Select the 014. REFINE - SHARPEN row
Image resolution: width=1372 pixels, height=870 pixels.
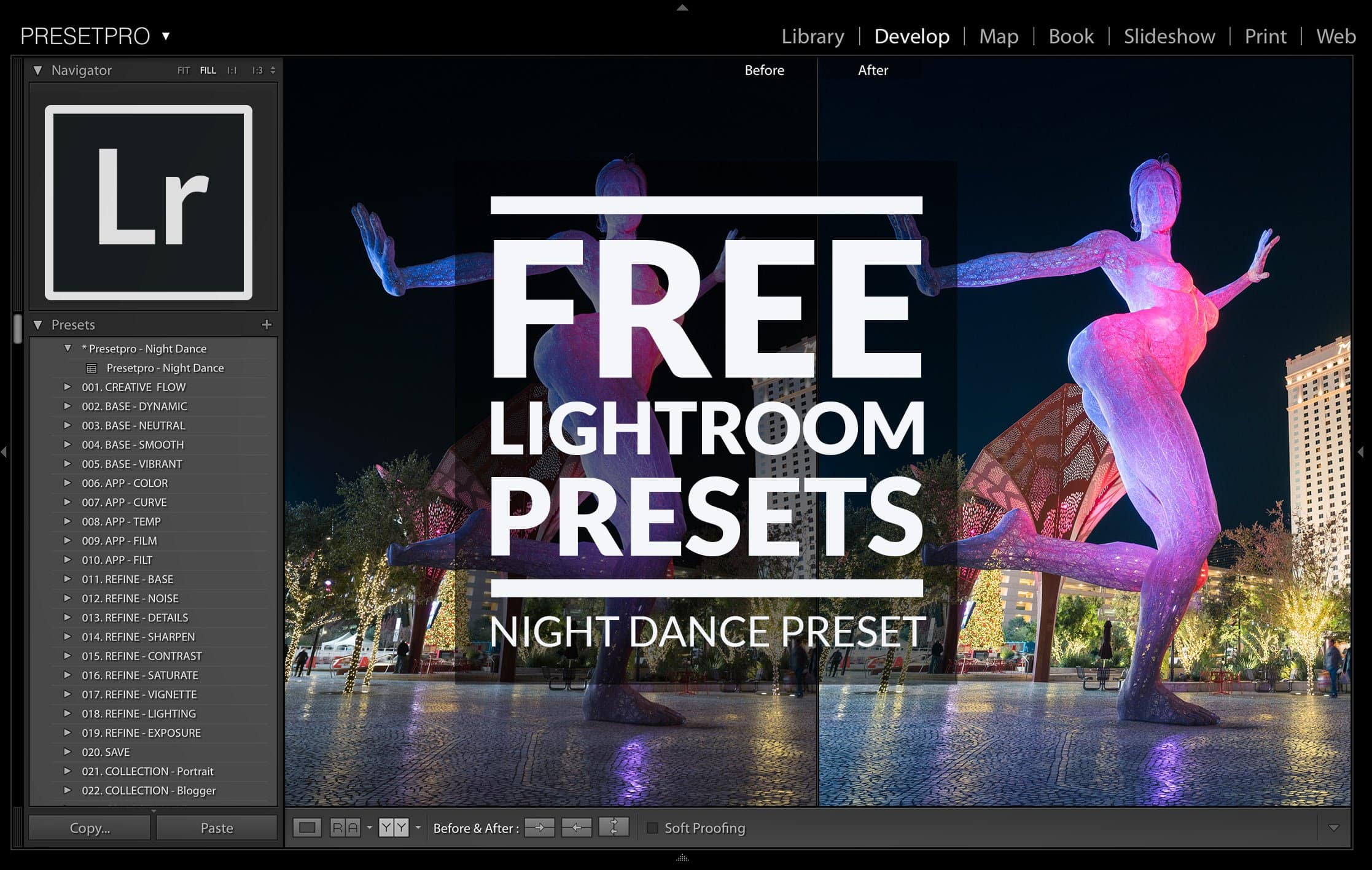[x=160, y=637]
